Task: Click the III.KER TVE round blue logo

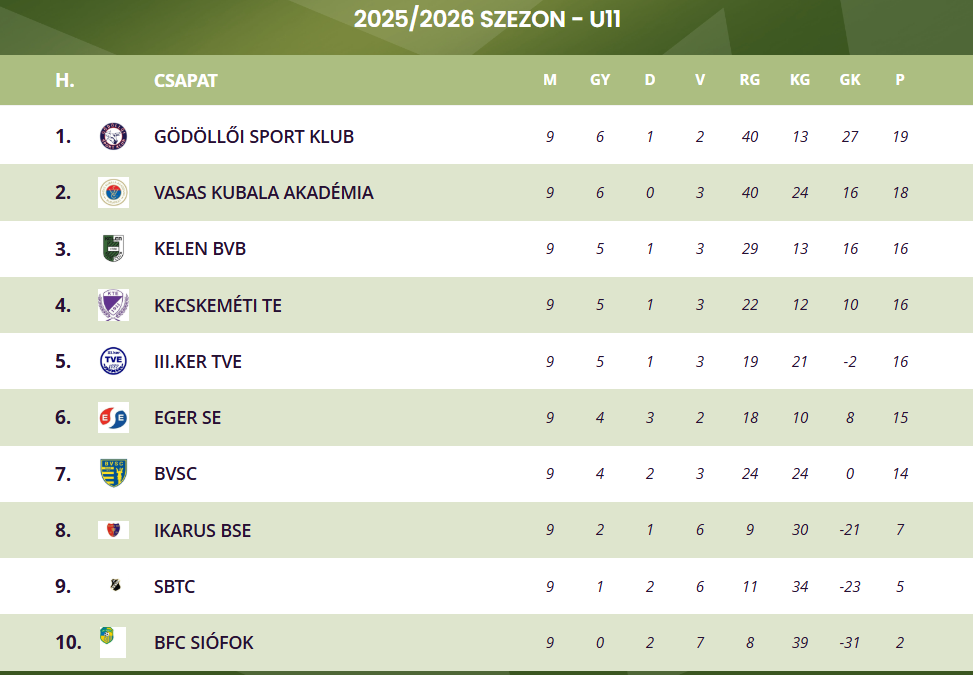Action: pyautogui.click(x=114, y=361)
